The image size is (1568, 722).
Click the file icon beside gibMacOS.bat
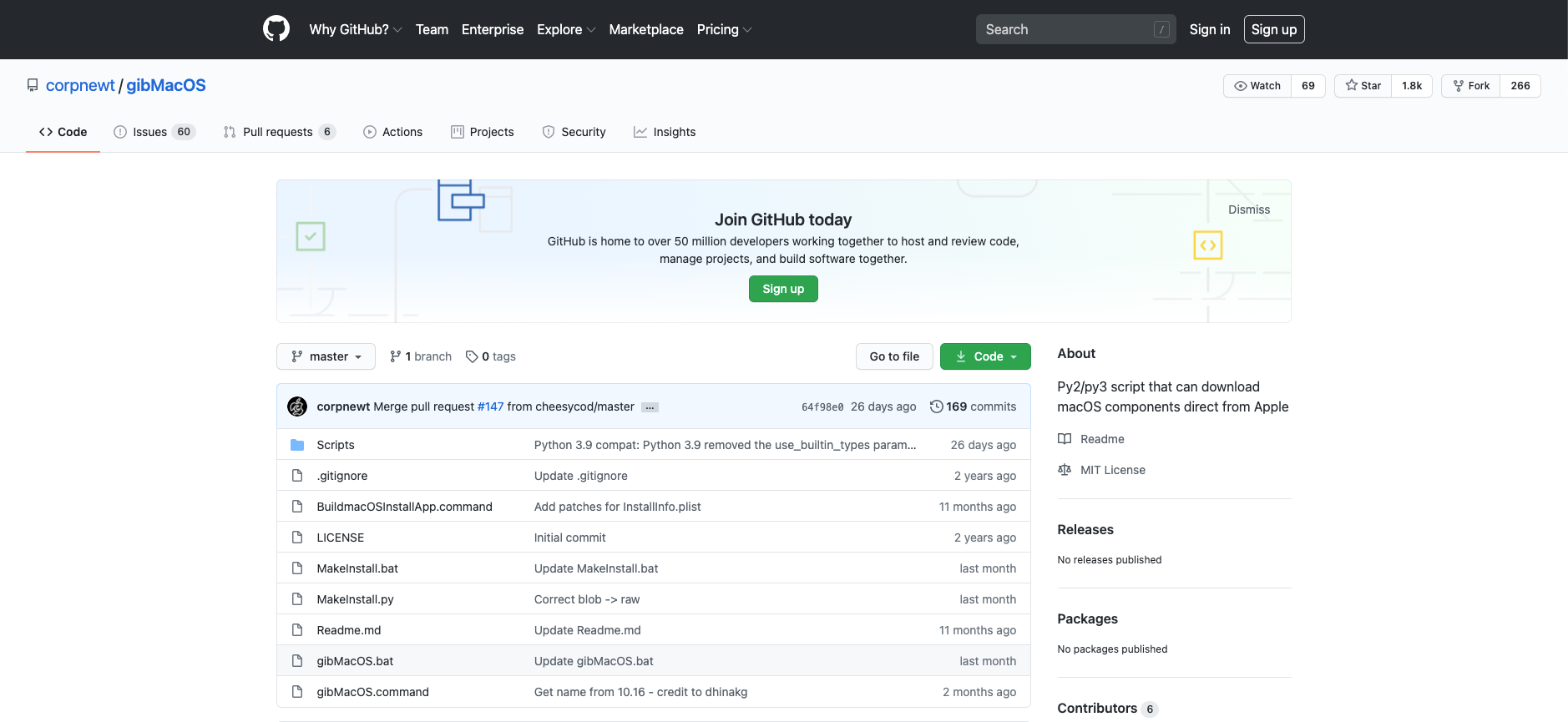[297, 661]
